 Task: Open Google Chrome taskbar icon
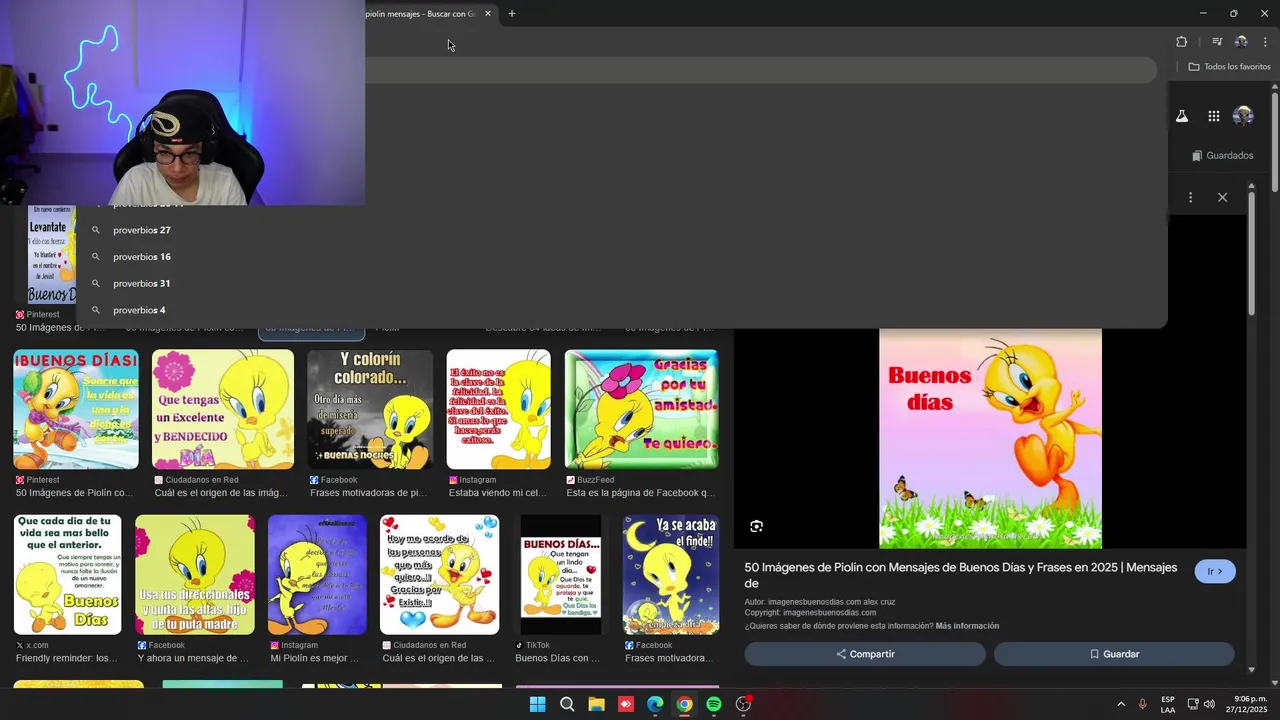[684, 704]
